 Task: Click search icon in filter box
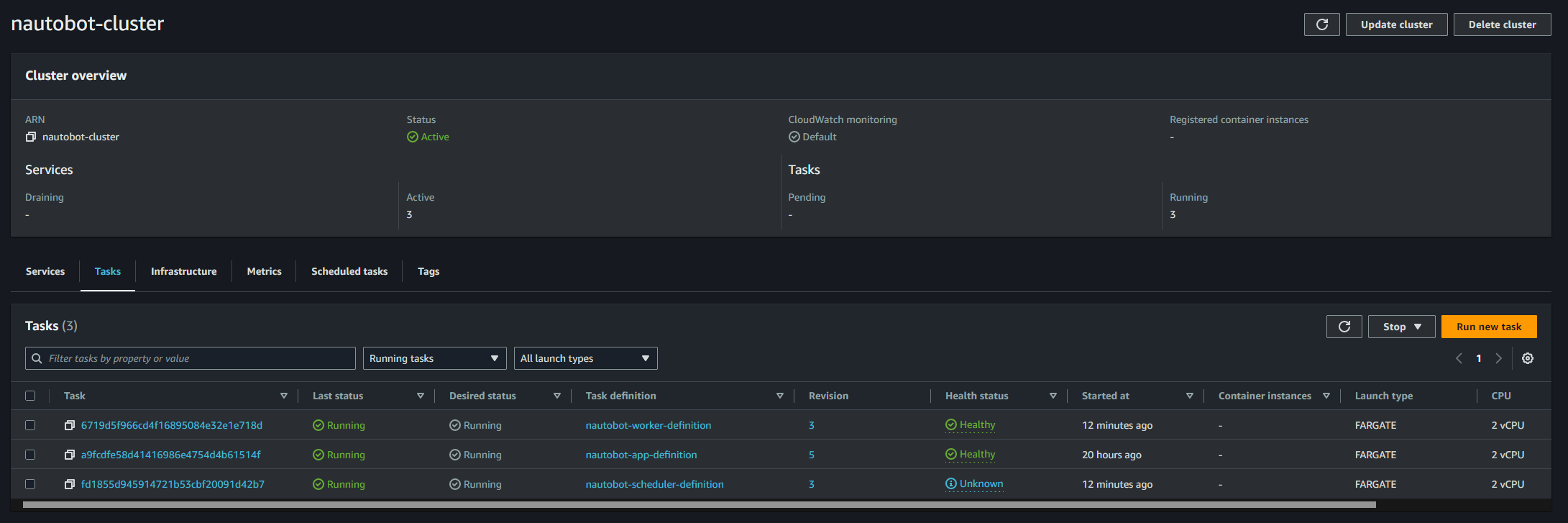(37, 358)
